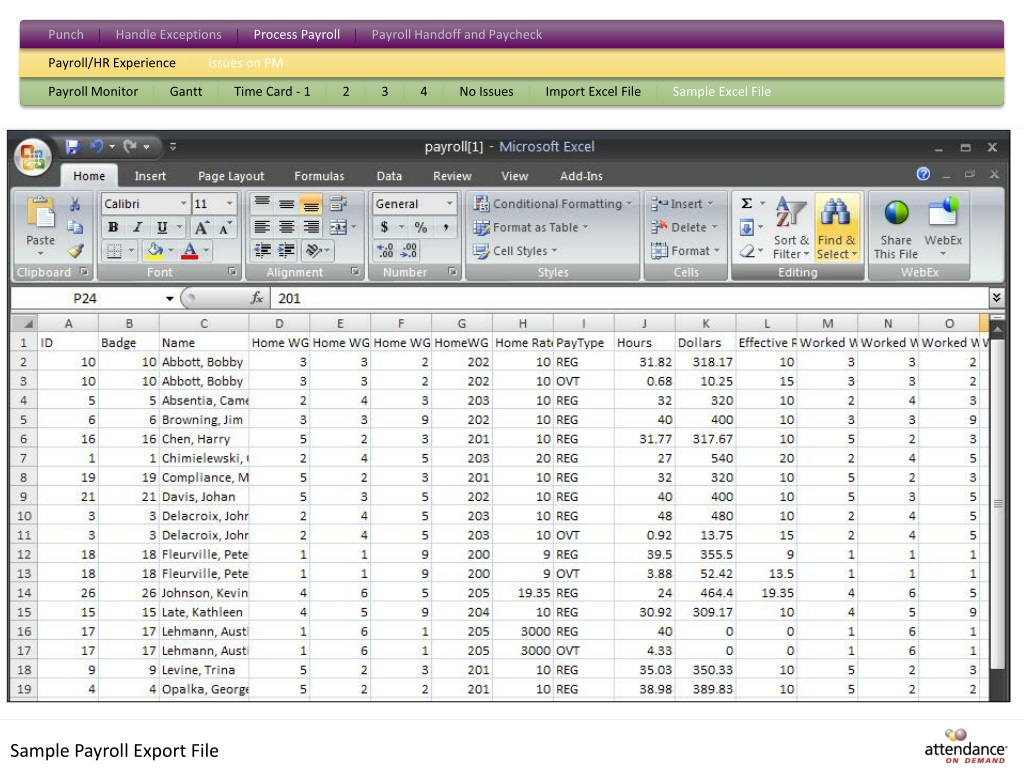Cut selection with scissors icon
Viewport: 1024px width, 768px height.
75,204
